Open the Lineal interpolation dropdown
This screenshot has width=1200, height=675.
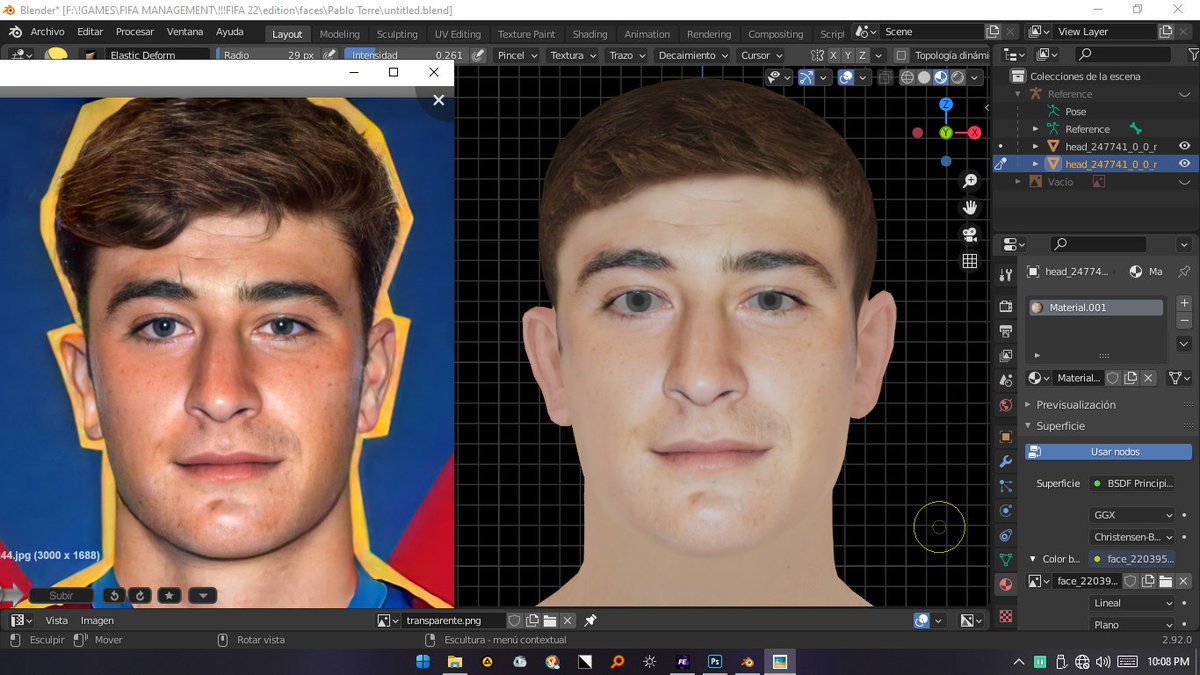point(1133,603)
